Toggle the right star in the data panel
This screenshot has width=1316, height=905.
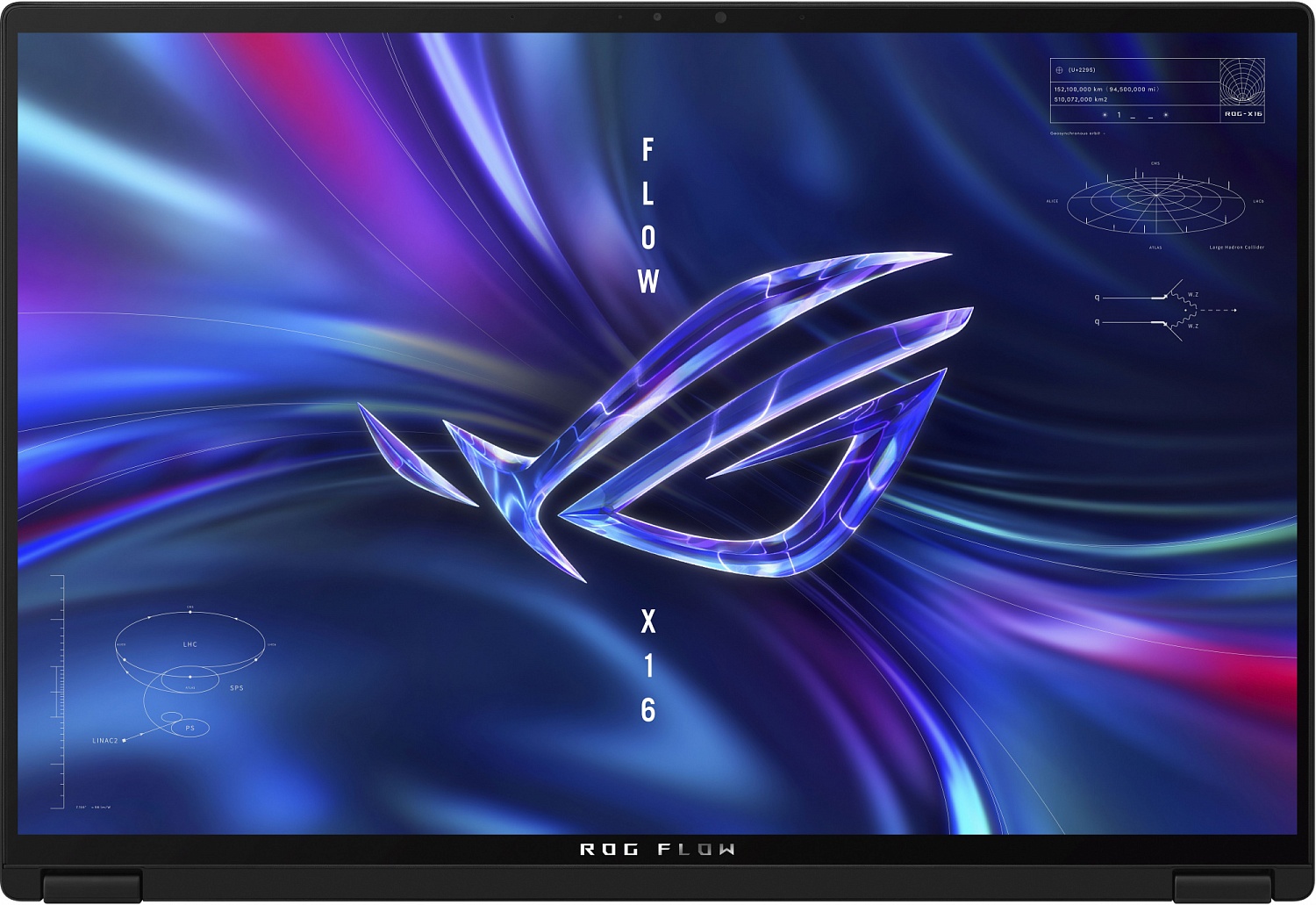1165,115
